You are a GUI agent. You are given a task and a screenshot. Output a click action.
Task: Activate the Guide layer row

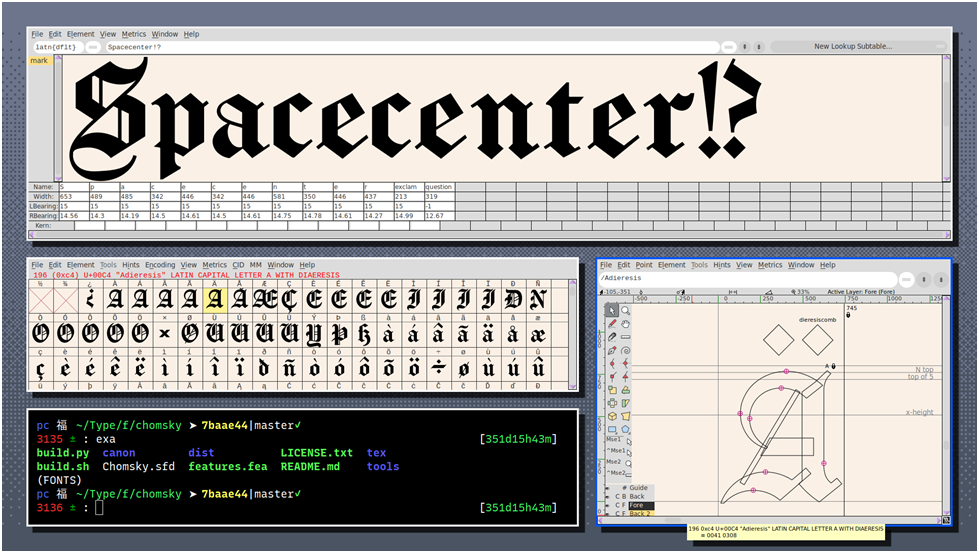click(x=638, y=488)
